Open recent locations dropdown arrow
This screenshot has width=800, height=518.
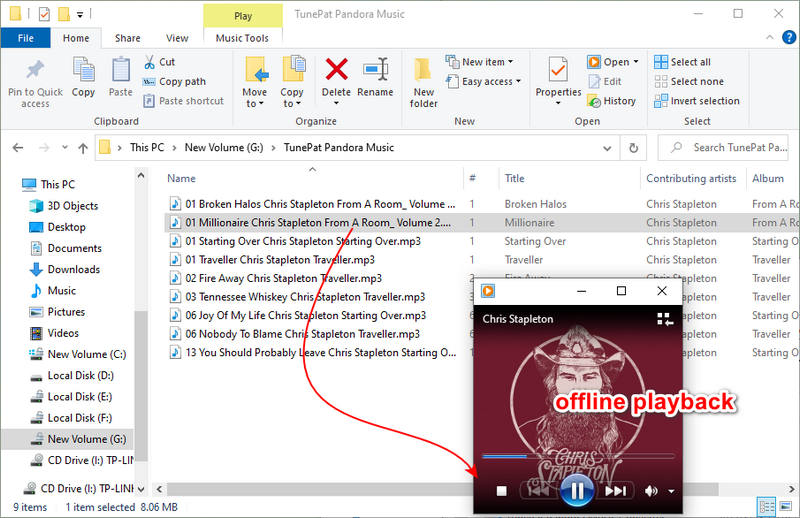coord(64,147)
